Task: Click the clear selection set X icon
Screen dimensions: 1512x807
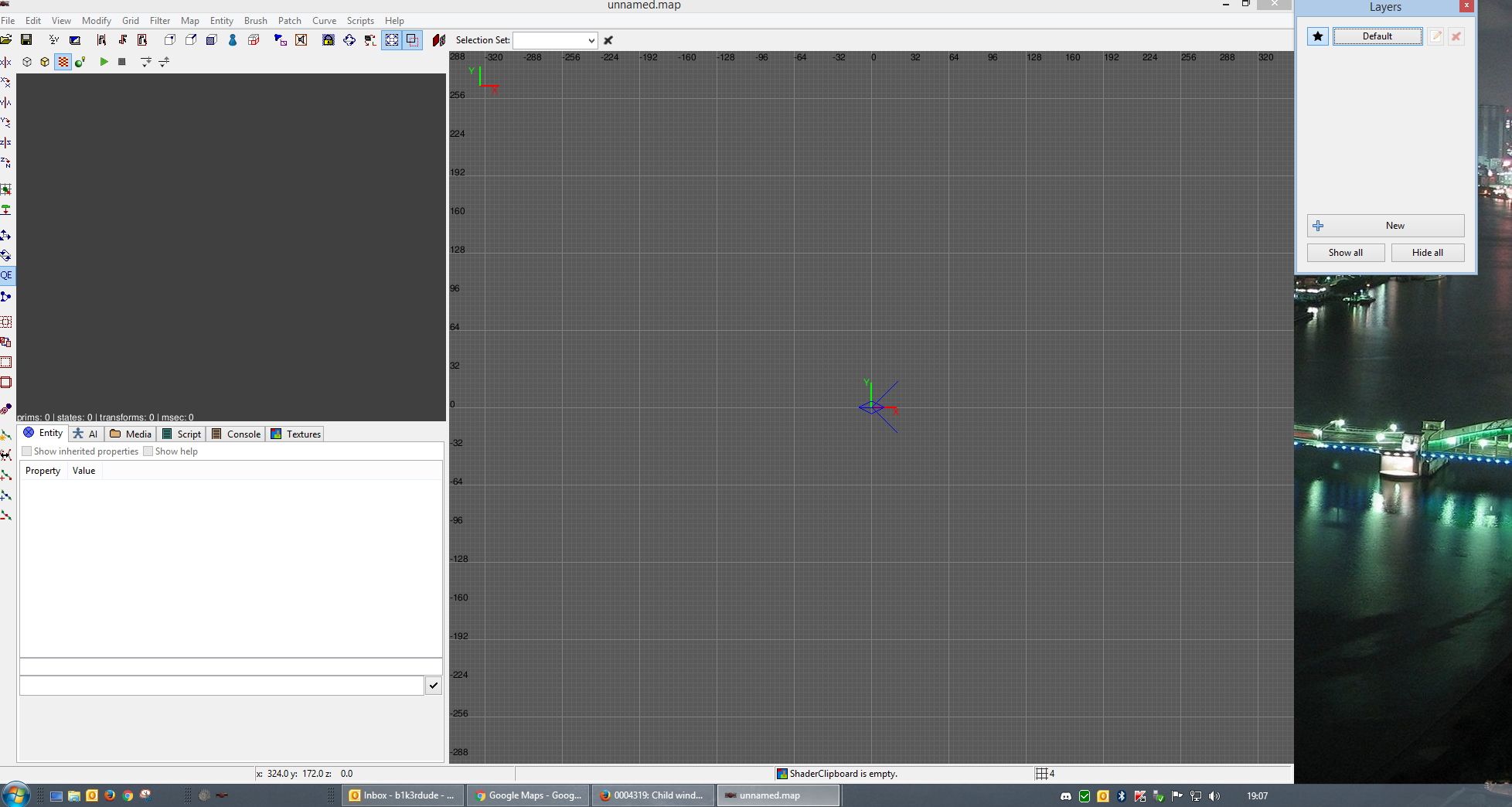Action: point(608,40)
